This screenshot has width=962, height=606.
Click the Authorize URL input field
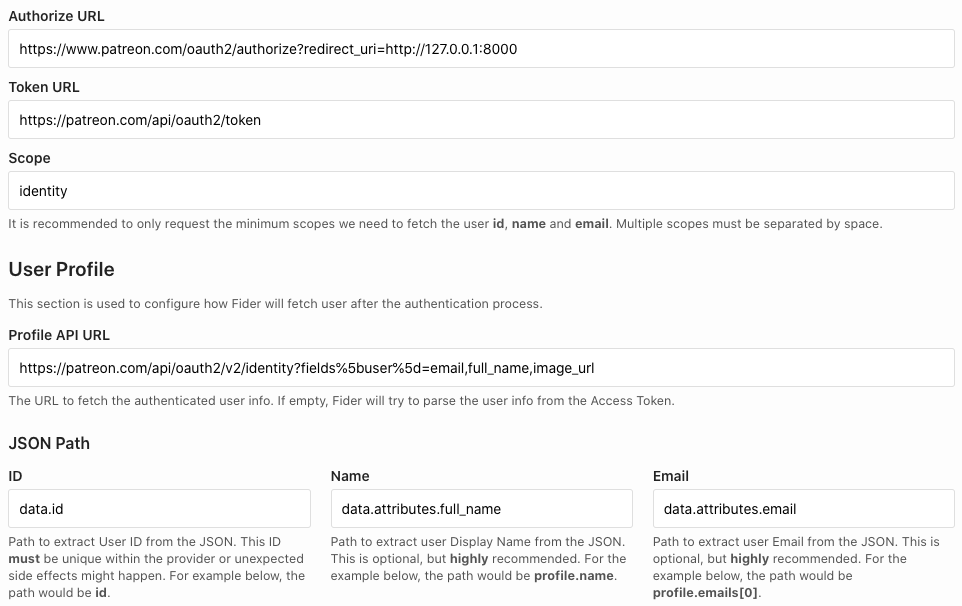tap(480, 48)
